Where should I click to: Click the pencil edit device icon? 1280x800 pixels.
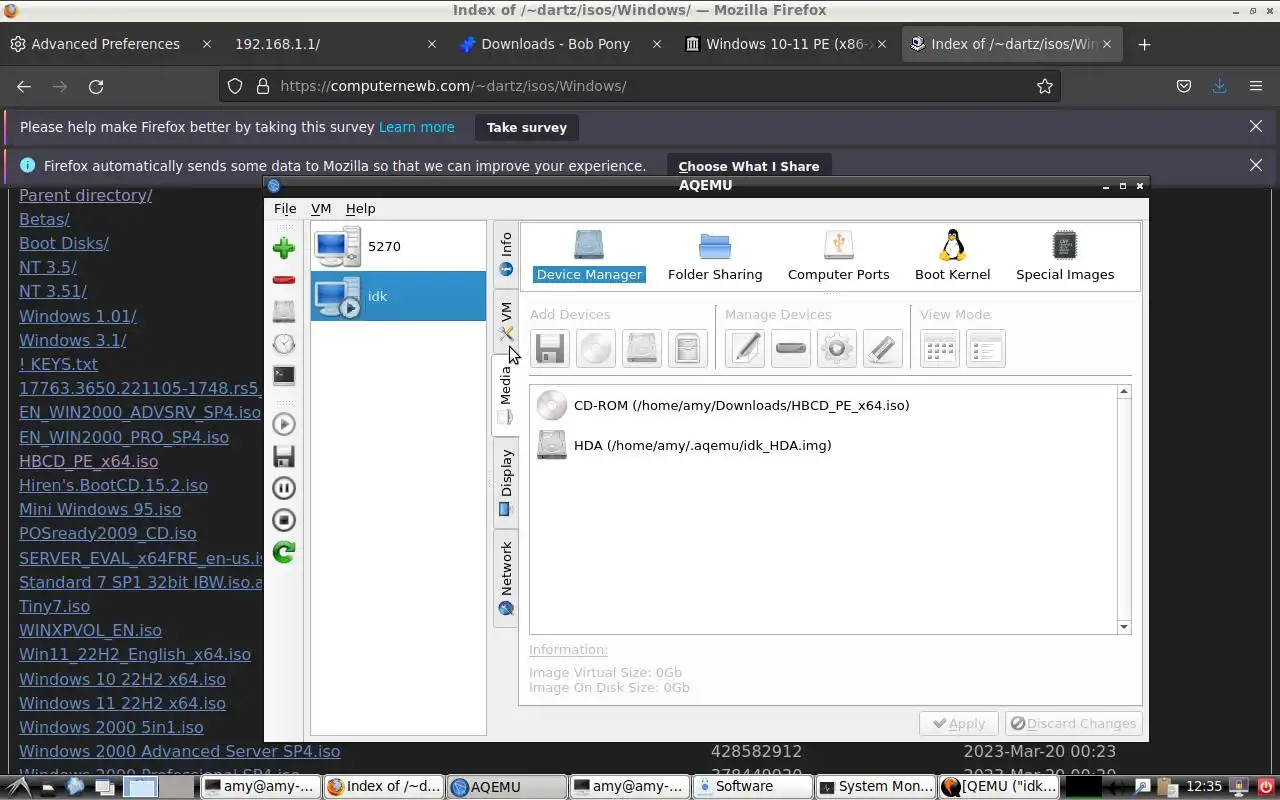[745, 348]
